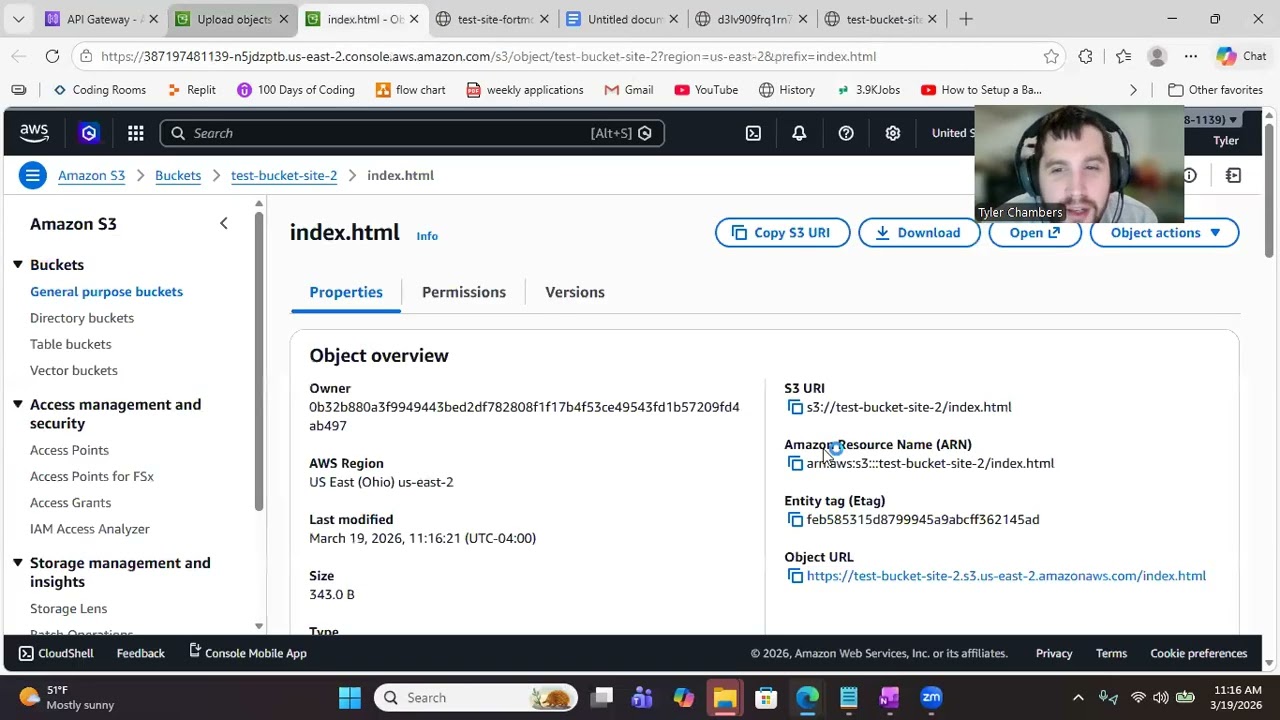Collapse the Amazon S3 side panel arrow
This screenshot has width=1280, height=720.
224,224
